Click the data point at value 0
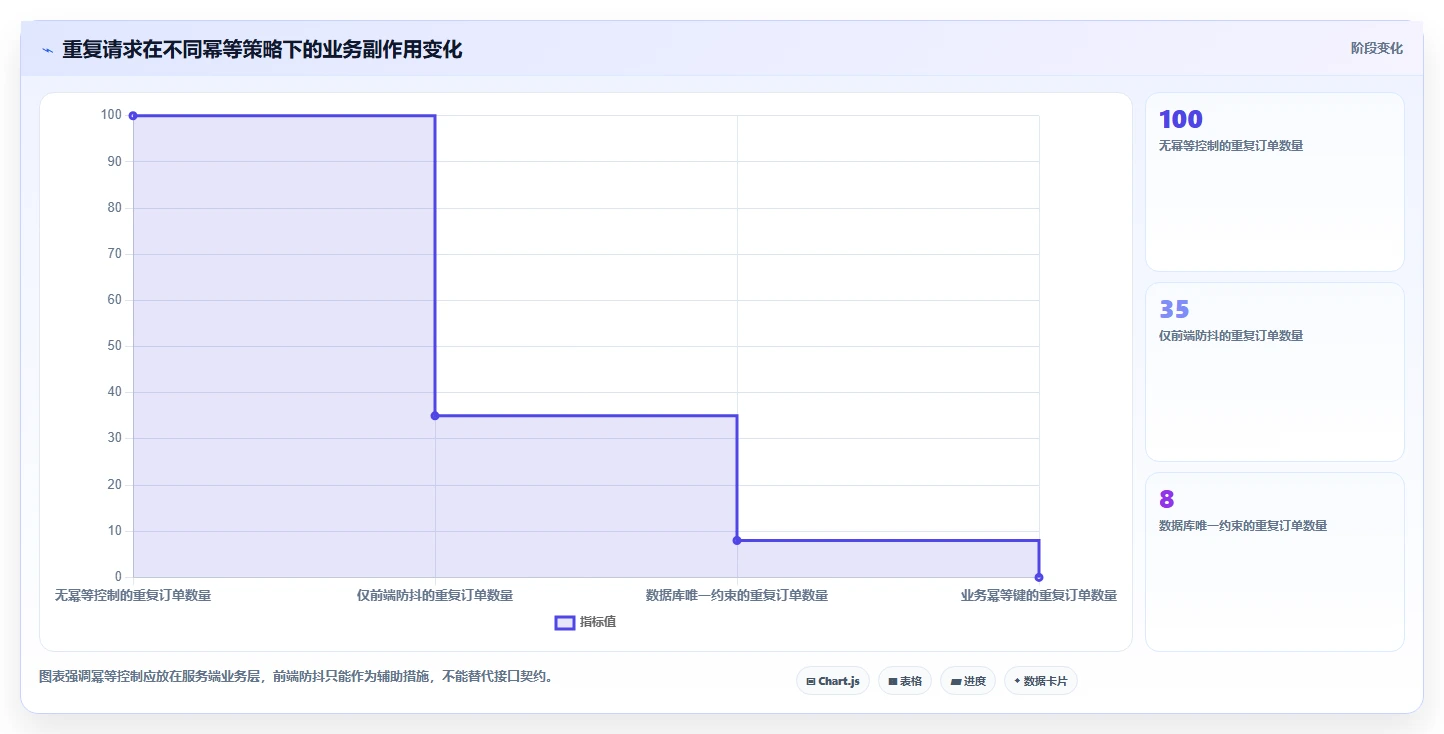This screenshot has height=734, width=1444. click(x=1039, y=577)
